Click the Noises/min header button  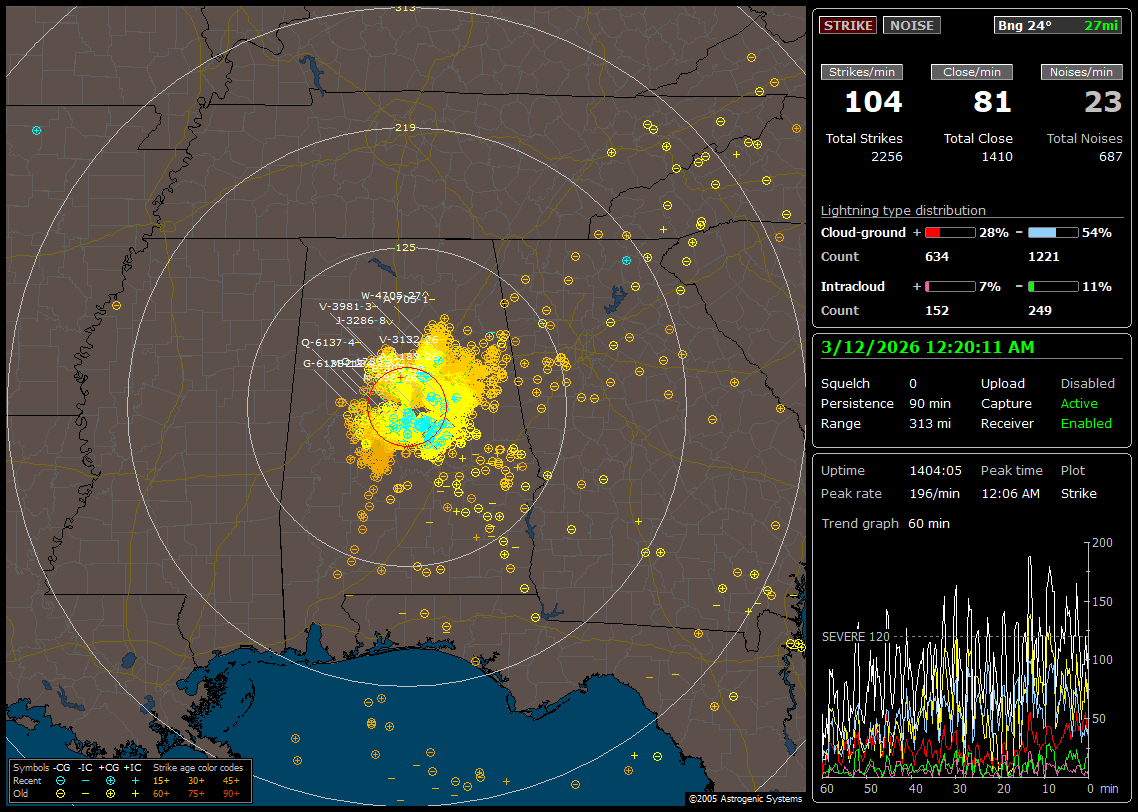(1081, 72)
